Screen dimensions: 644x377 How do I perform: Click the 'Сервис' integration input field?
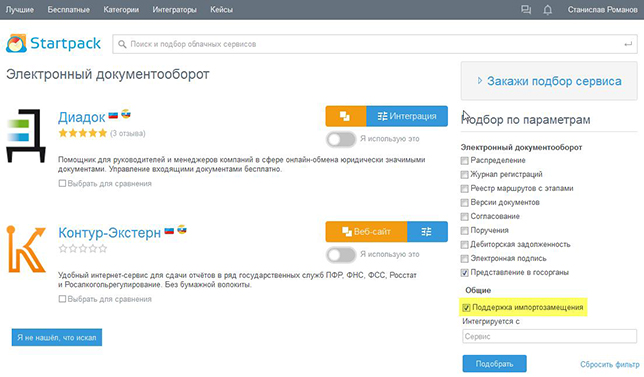pos(550,336)
